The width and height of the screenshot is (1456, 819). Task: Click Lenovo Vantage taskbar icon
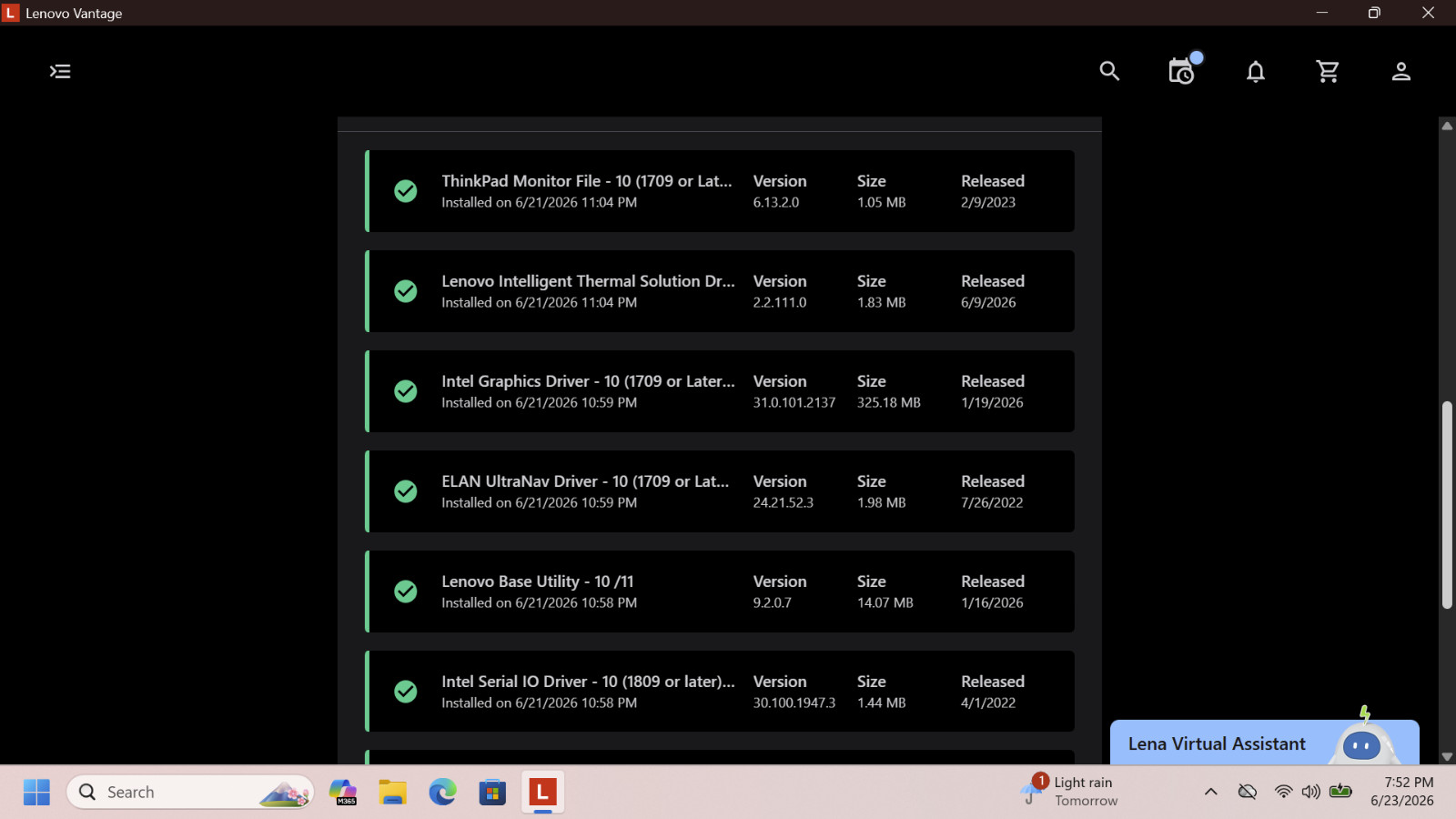point(542,793)
